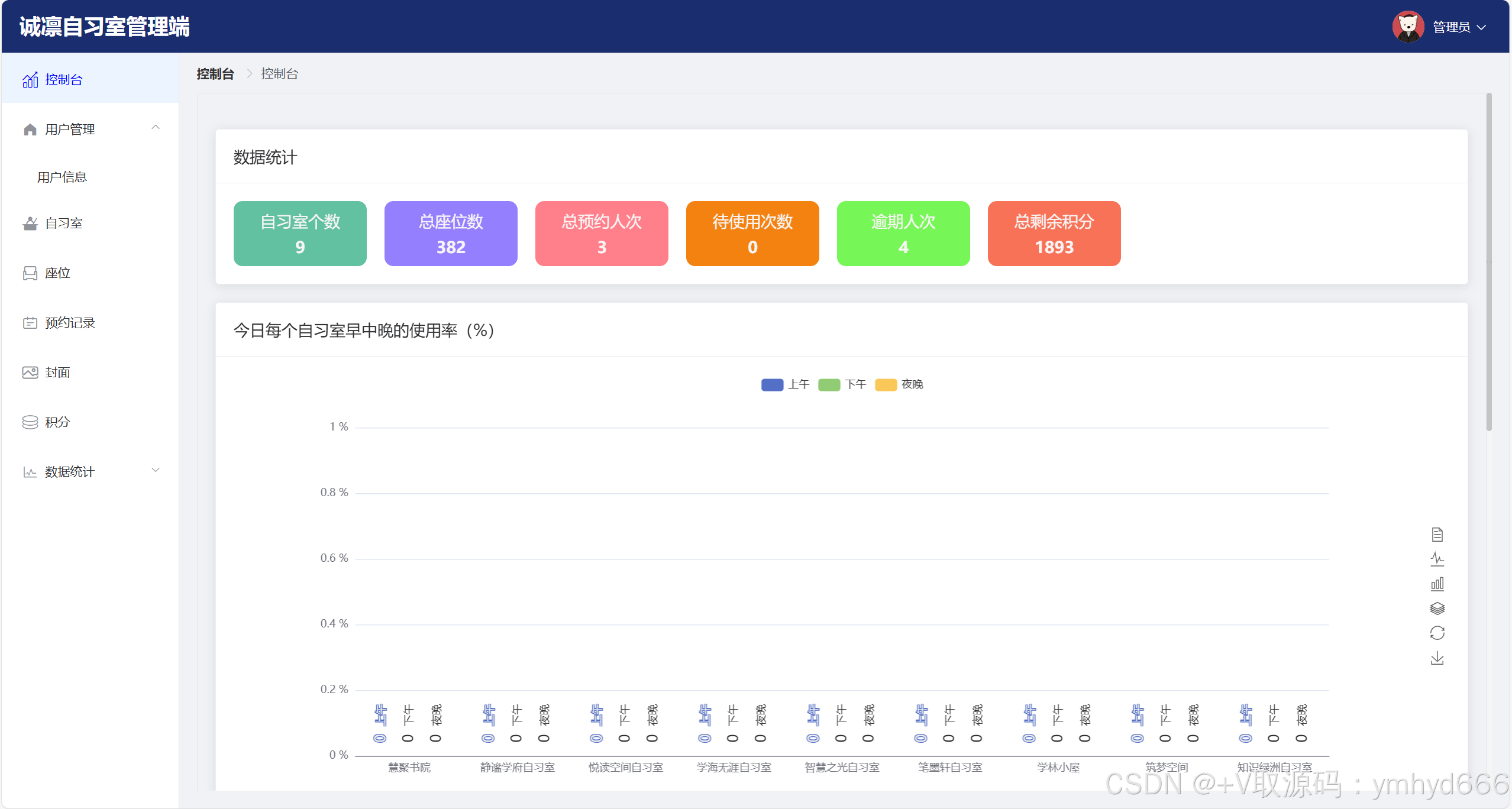Switch chart to line type icon

pyautogui.click(x=1437, y=559)
